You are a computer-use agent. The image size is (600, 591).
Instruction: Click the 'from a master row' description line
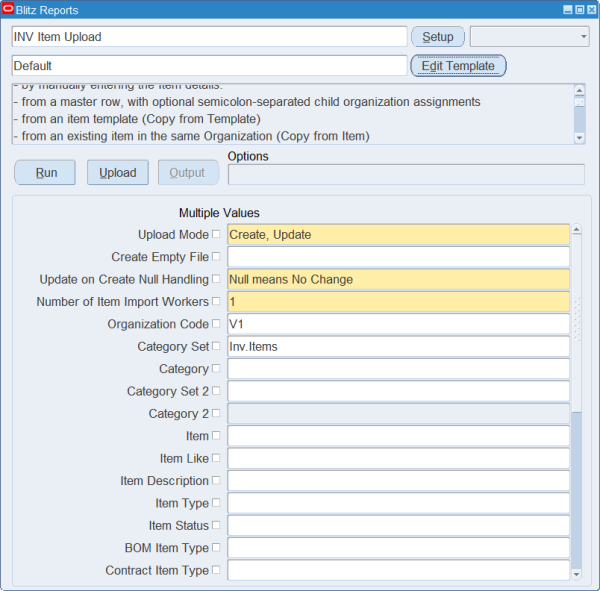[x=247, y=102]
